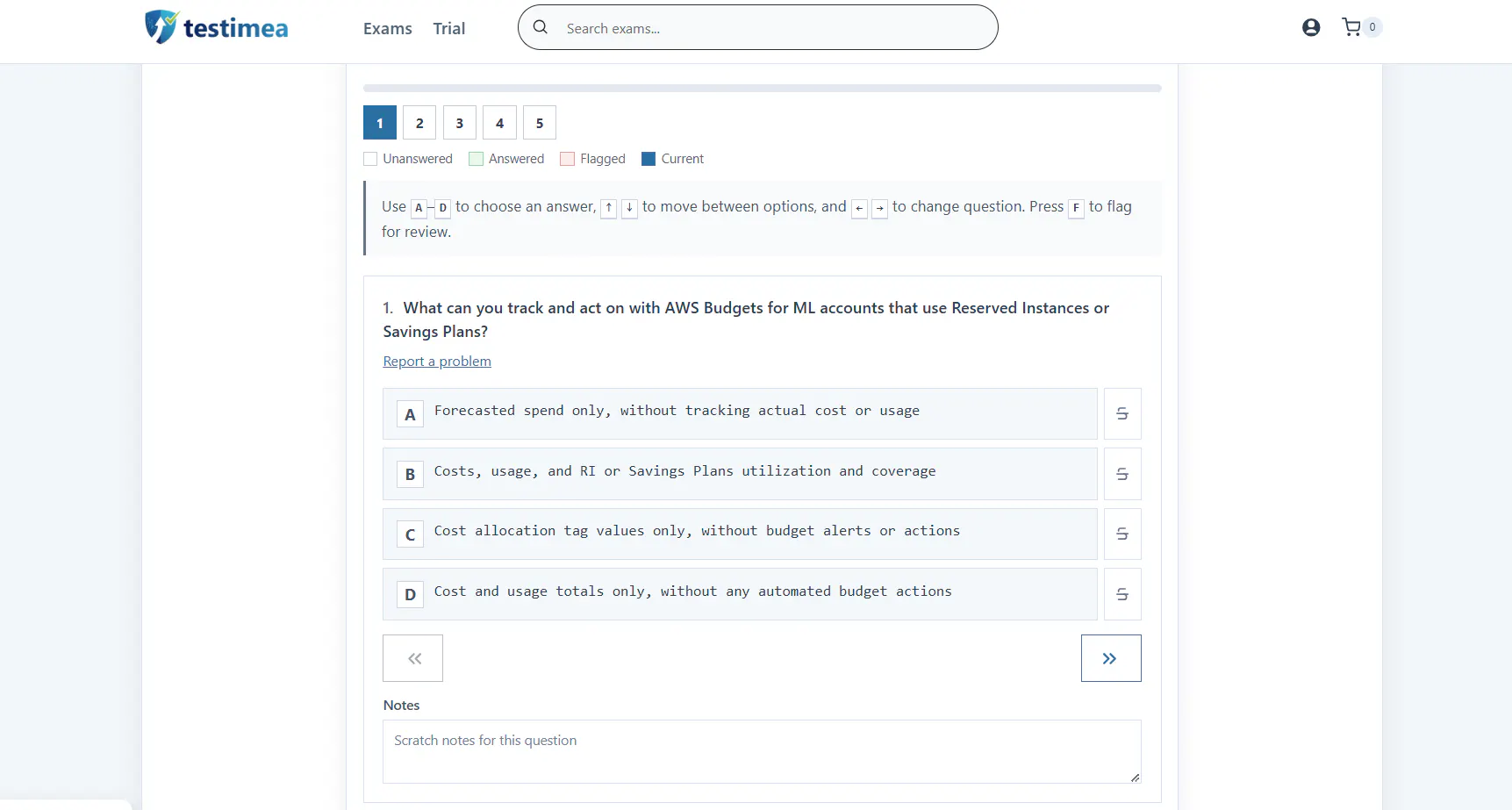Open the Trial menu item
The image size is (1512, 810).
[x=449, y=28]
